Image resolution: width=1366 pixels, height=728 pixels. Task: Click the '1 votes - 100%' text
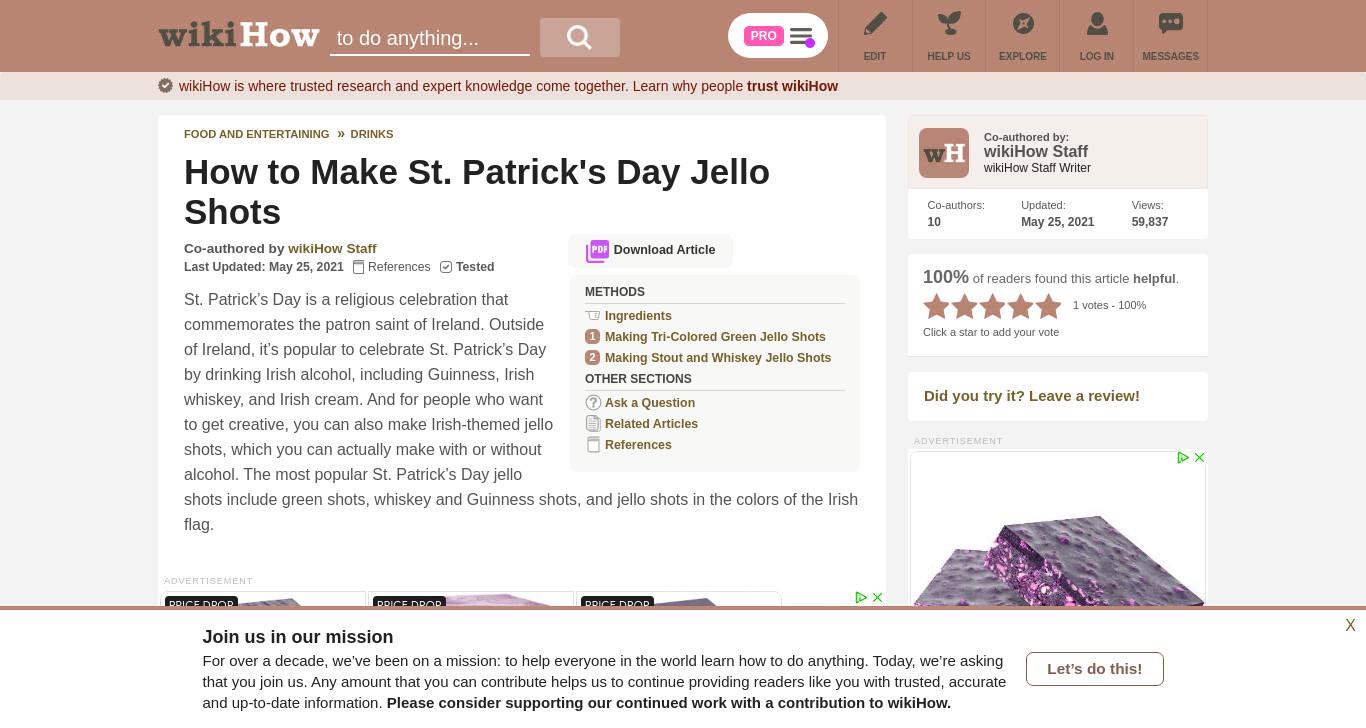coord(1110,306)
